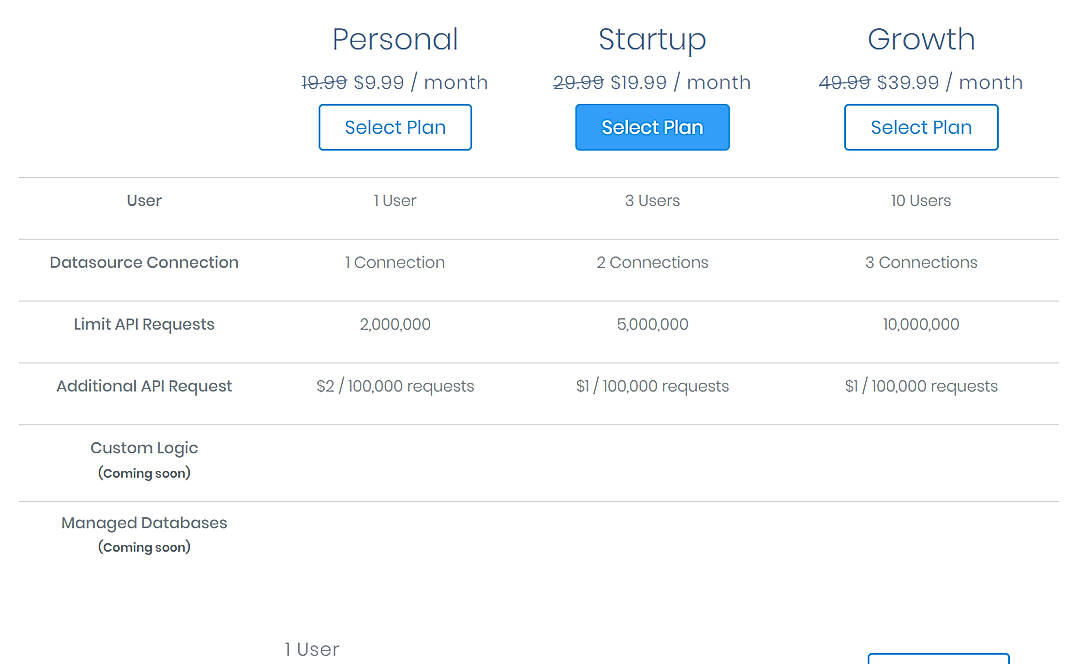Click Select Plan under Growth
Image resolution: width=1070 pixels, height=664 pixels.
[x=920, y=127]
